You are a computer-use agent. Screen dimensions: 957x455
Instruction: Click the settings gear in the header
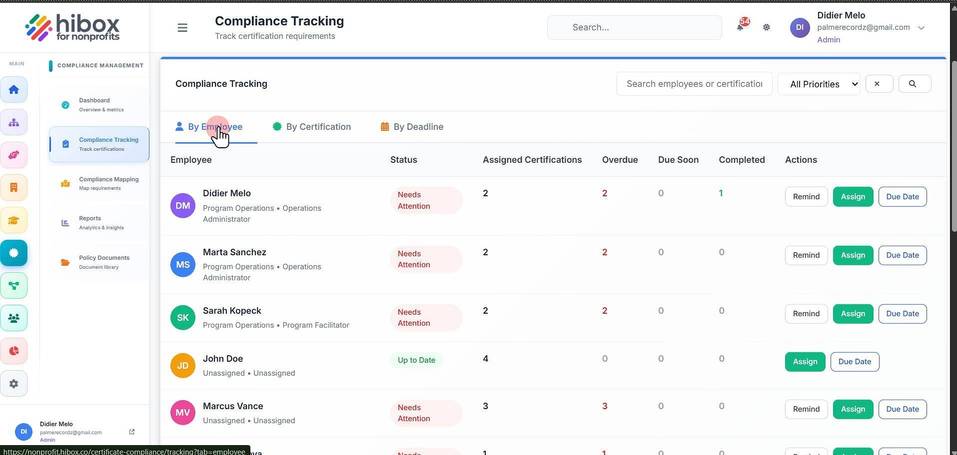click(x=767, y=27)
